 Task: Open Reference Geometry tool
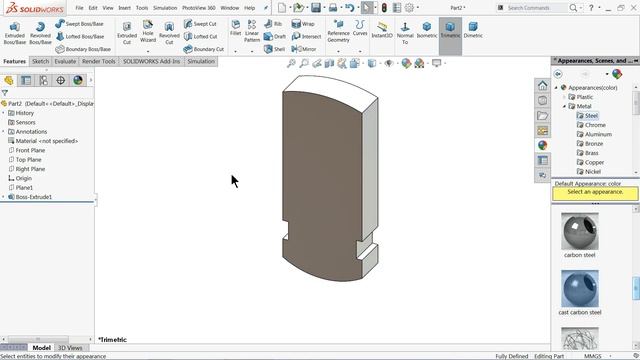[x=338, y=31]
